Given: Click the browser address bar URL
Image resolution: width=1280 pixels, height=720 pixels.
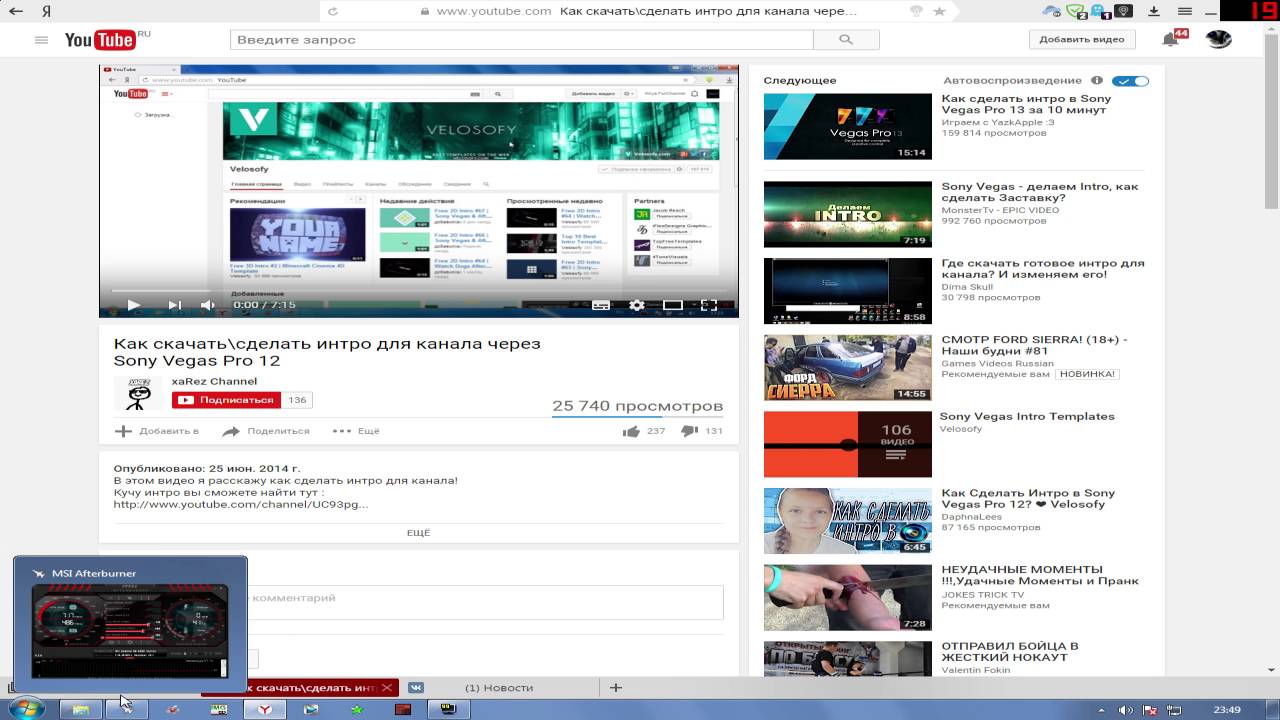Looking at the screenshot, I should pyautogui.click(x=494, y=11).
